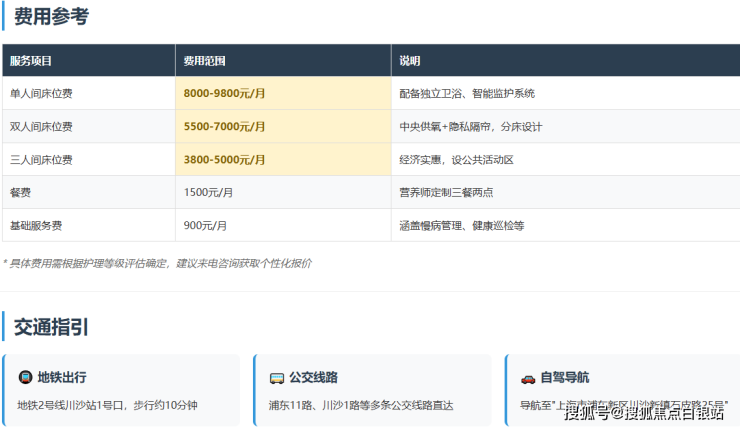Click the 8000-9800元/月 price cell

[x=225, y=94]
